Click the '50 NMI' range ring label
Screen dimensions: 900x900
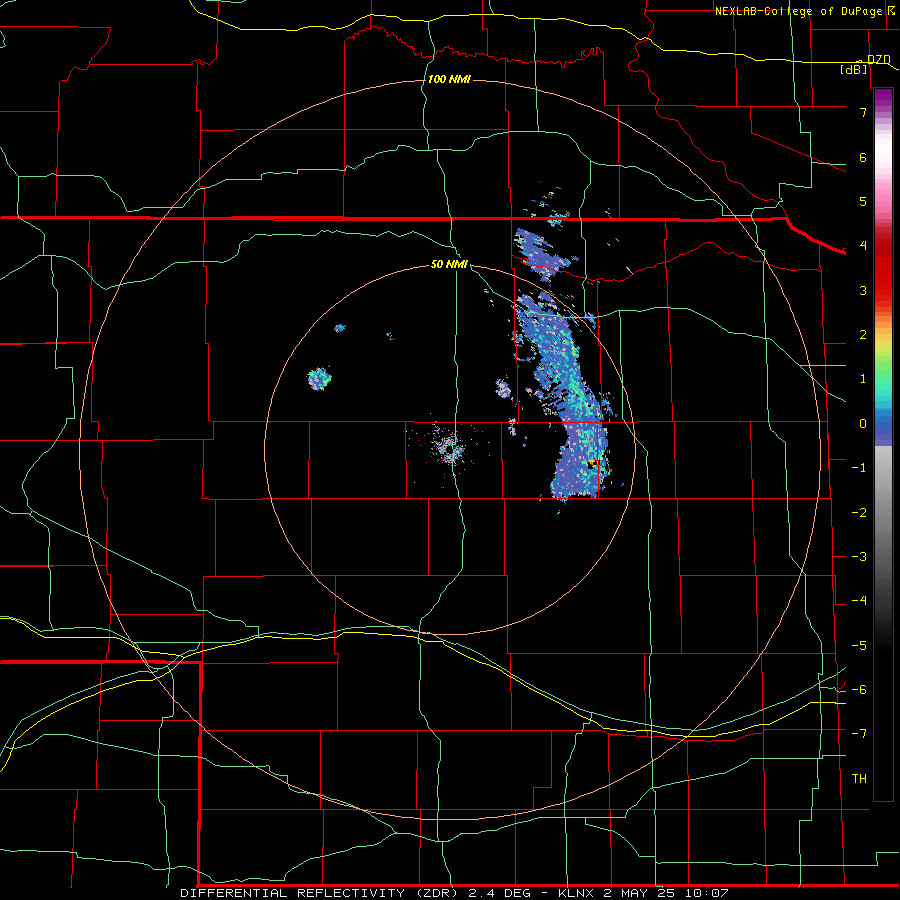pos(449,264)
